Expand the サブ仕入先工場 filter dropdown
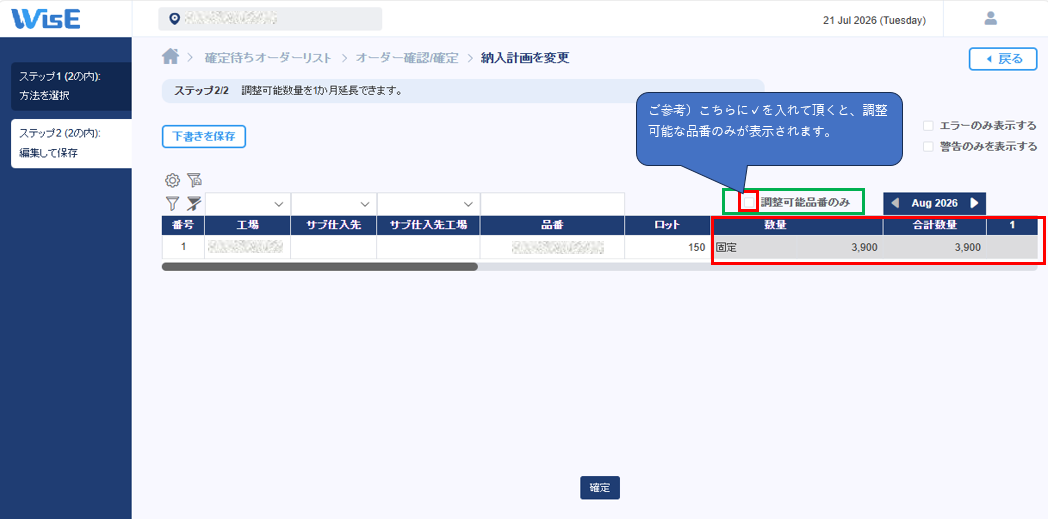This screenshot has width=1048, height=519. coord(428,204)
